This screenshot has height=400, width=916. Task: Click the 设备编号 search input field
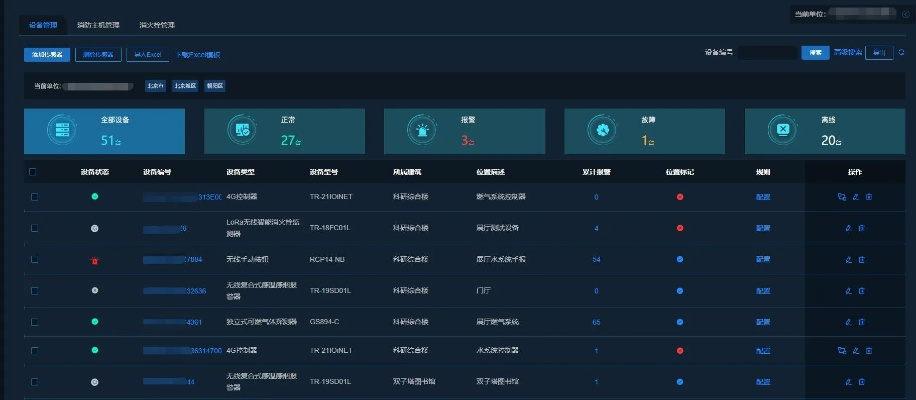(767, 53)
